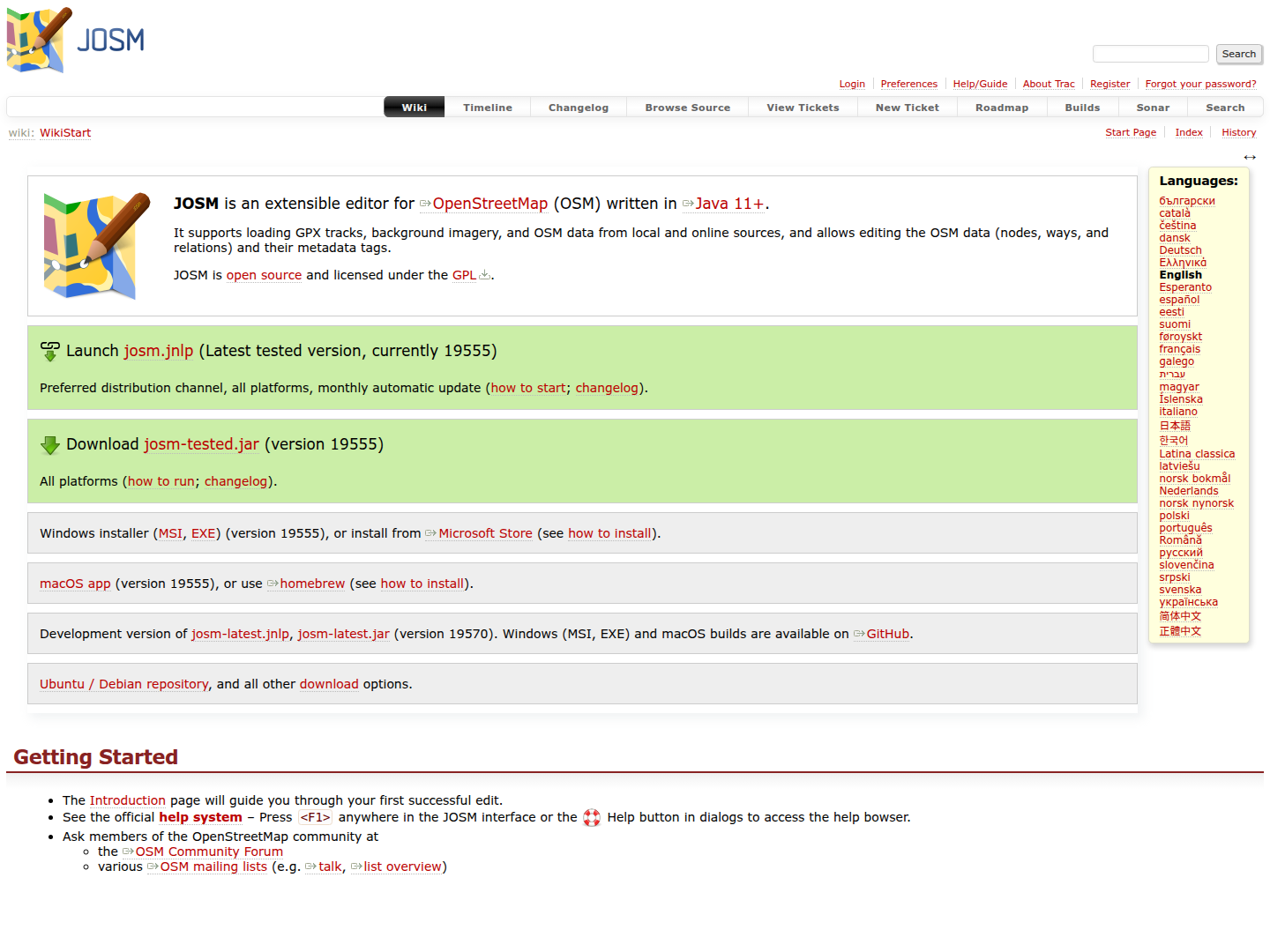Focus the search text field
Image resolution: width=1270 pixels, height=952 pixels.
click(1151, 54)
